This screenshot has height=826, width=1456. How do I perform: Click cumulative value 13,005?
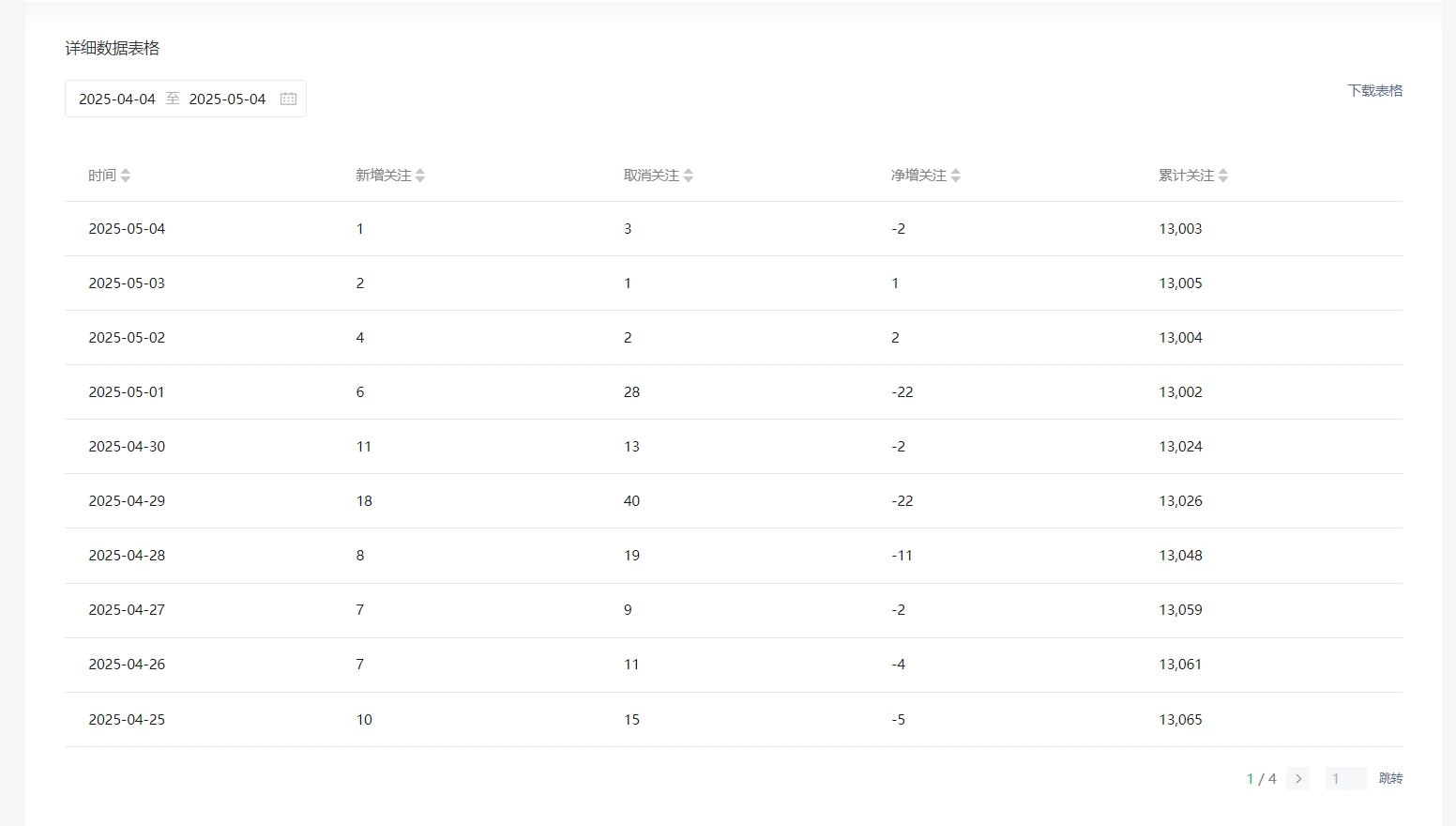tap(1180, 283)
